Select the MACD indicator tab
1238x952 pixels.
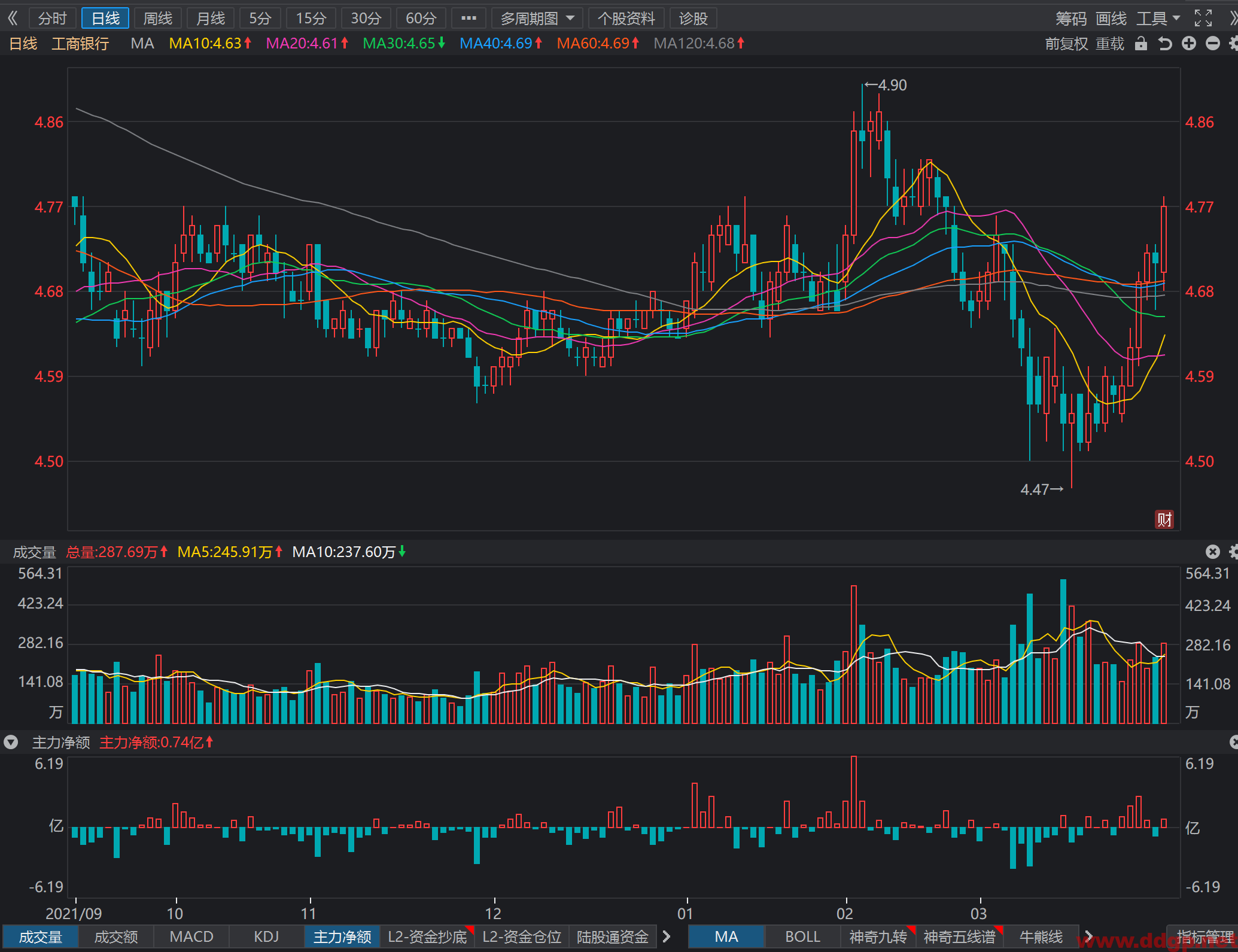(x=191, y=936)
